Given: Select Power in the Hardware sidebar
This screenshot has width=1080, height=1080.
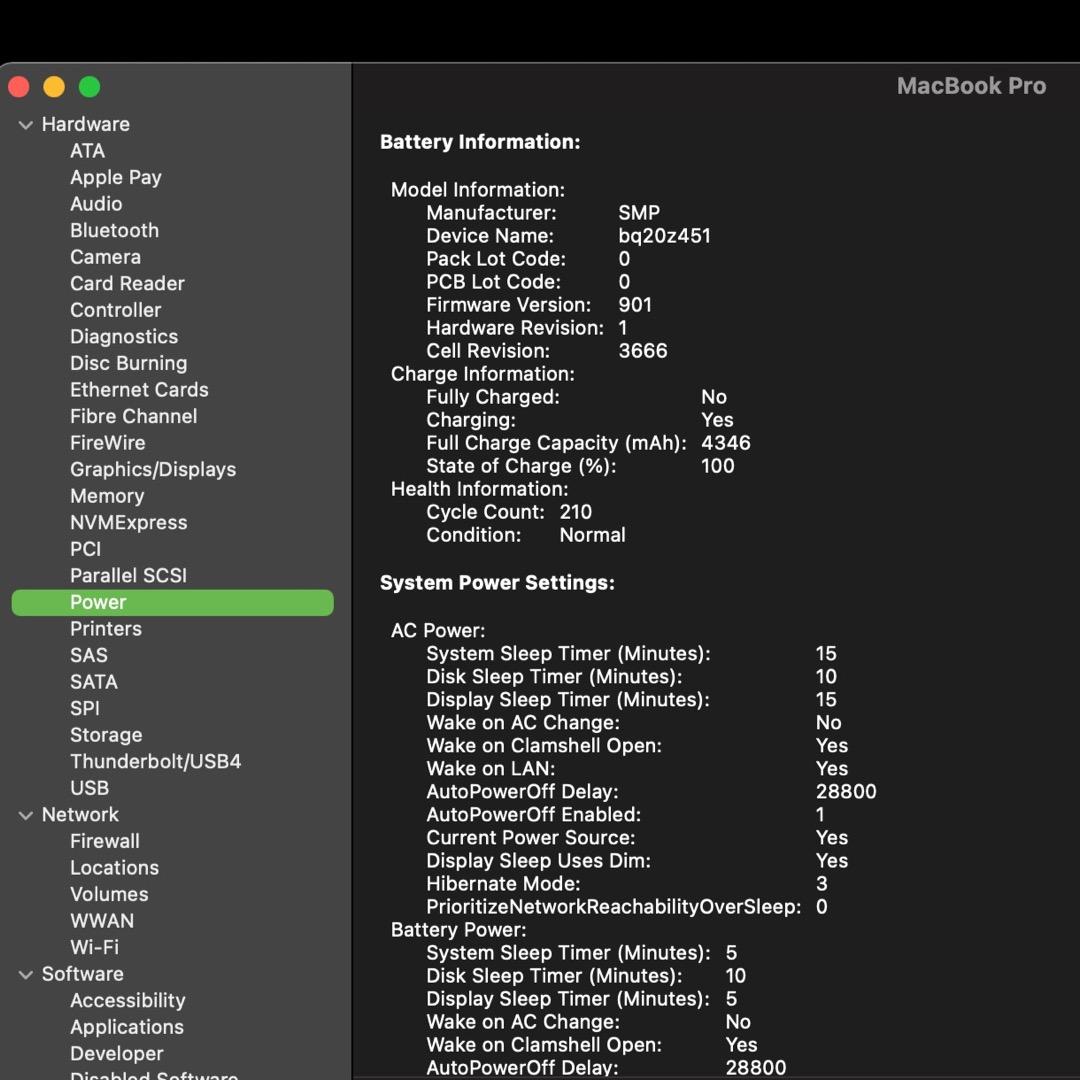Looking at the screenshot, I should tap(98, 602).
